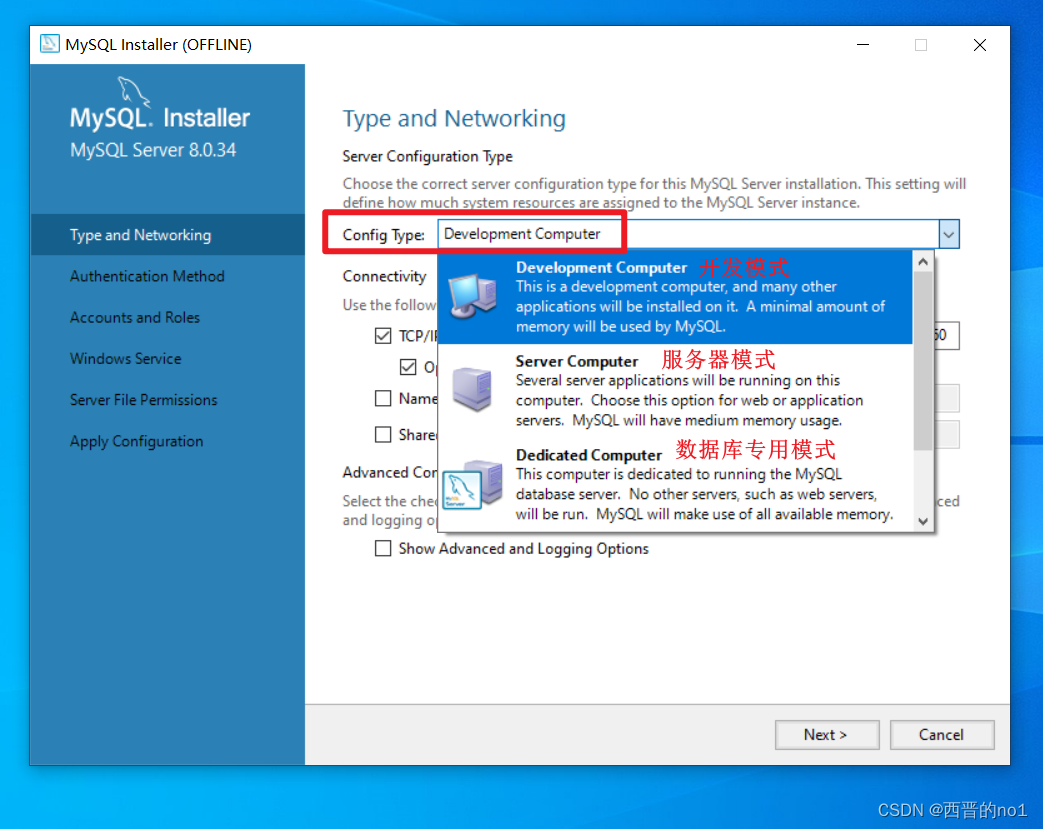The image size is (1043, 829).
Task: Click the port number input field
Action: click(946, 335)
